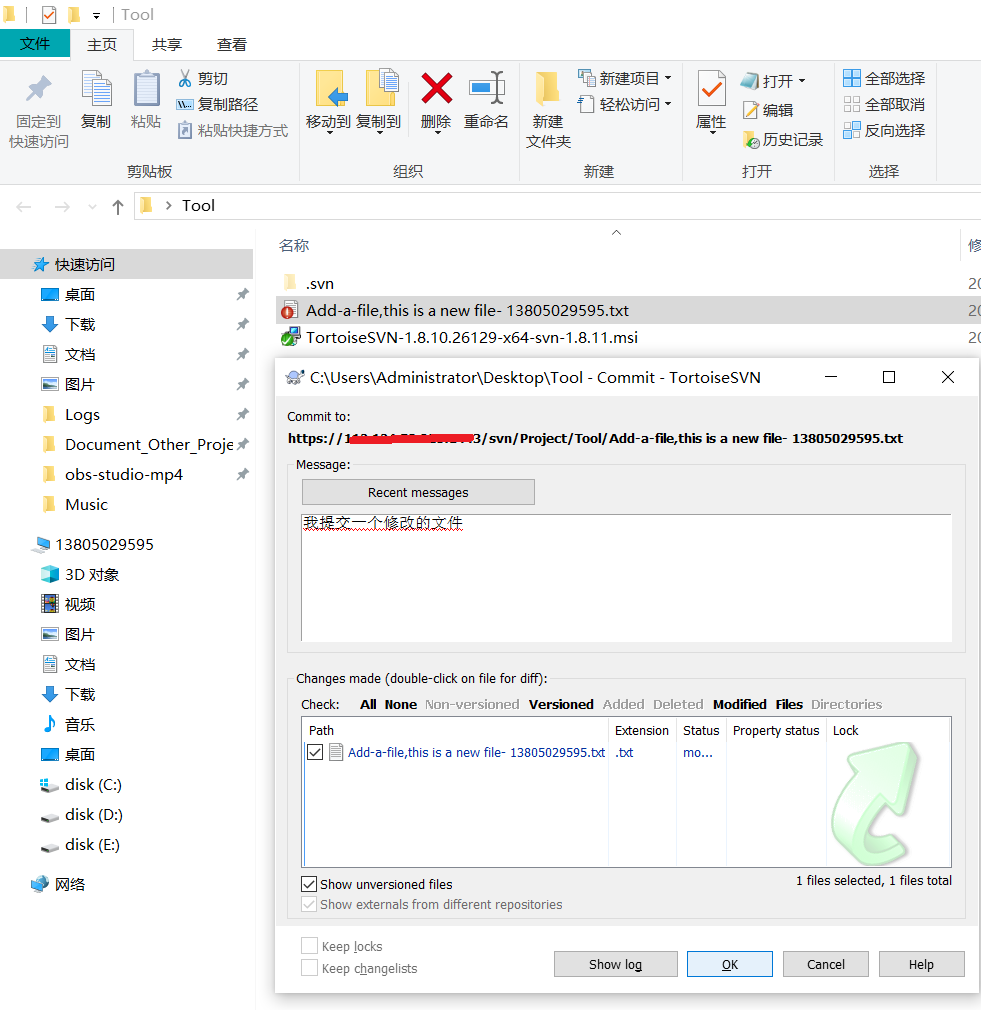Screen dimensions: 981x1010
Task: Click the Copy (复制) ribbon icon
Action: [97, 88]
